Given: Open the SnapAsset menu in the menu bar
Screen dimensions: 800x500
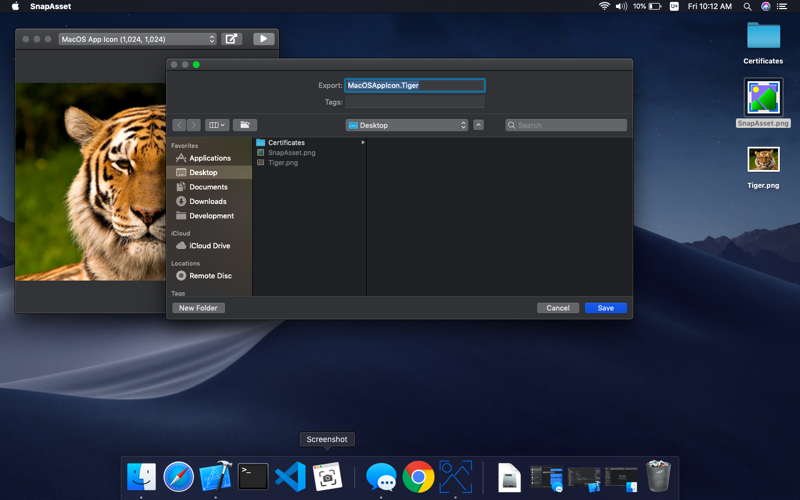Looking at the screenshot, I should click(51, 6).
